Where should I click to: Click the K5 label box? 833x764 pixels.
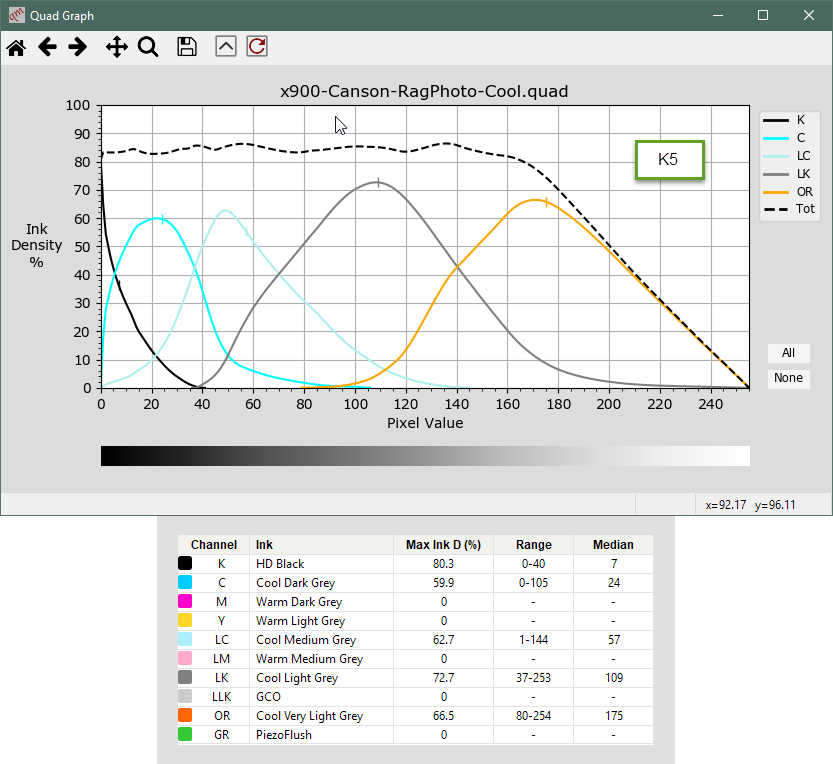[669, 159]
